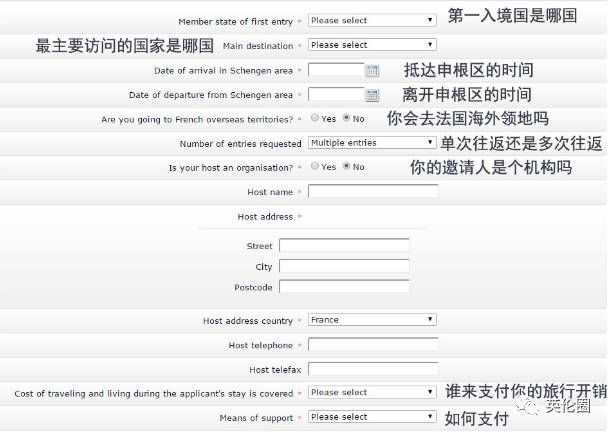Choose No for host is an organisation
This screenshot has width=610, height=432.
click(x=347, y=167)
